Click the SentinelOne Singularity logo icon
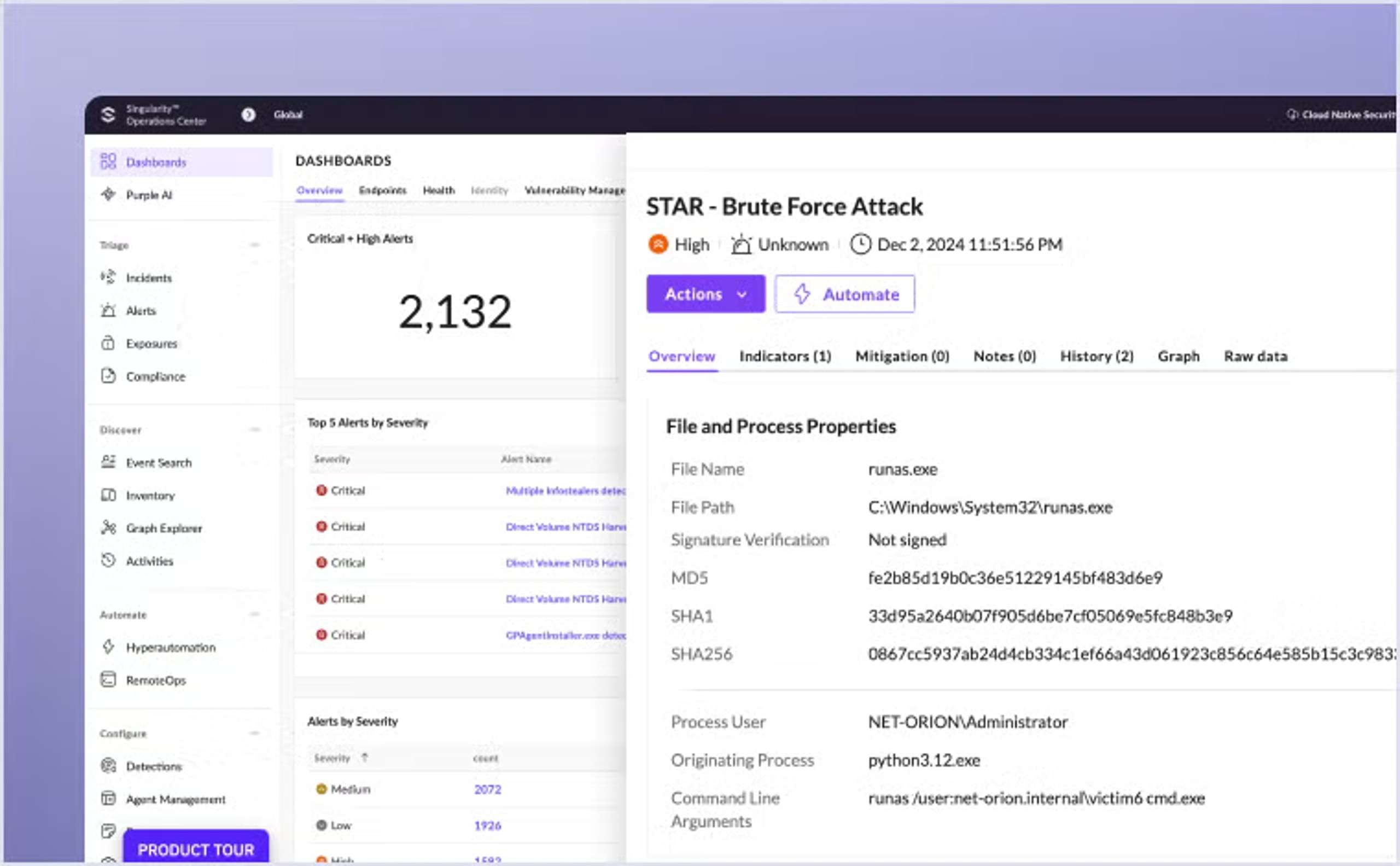The height and width of the screenshot is (866, 1400). pos(108,114)
